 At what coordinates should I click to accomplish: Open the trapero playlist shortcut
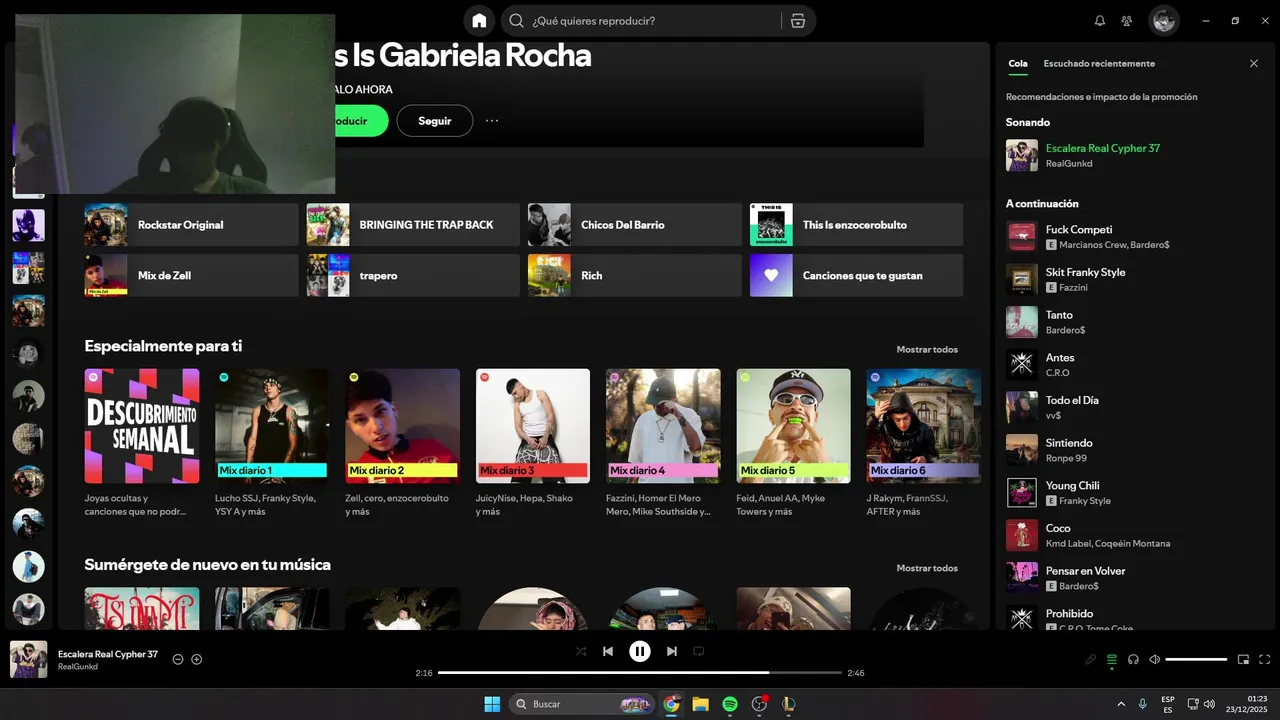[413, 275]
